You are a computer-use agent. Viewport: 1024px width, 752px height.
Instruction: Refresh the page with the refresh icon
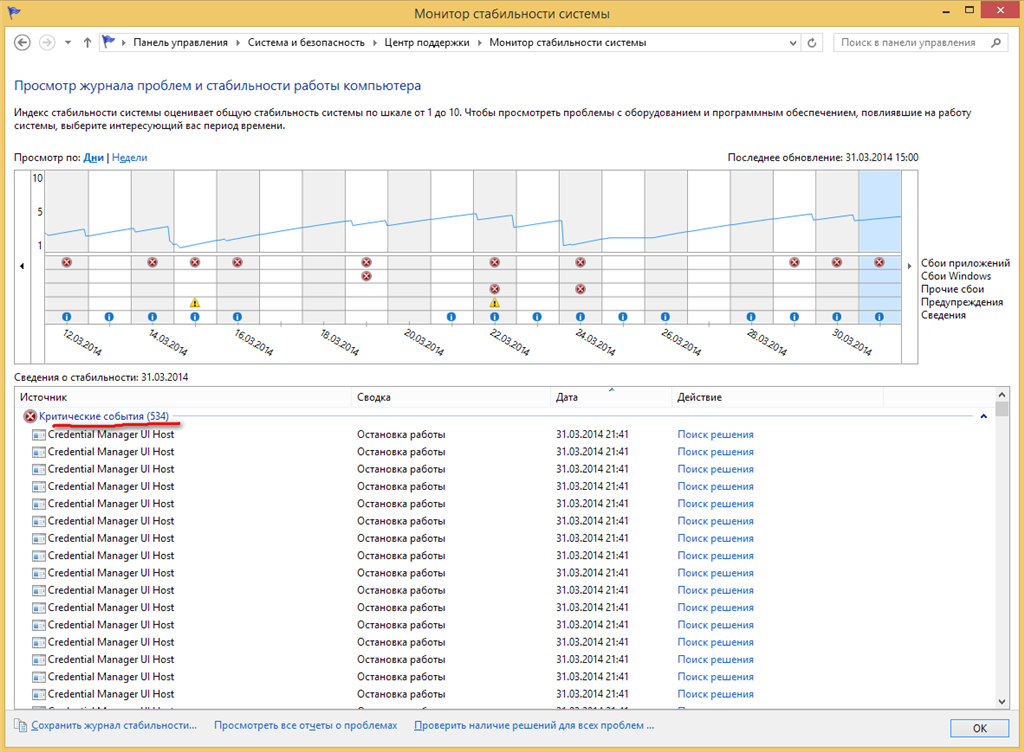tap(812, 42)
